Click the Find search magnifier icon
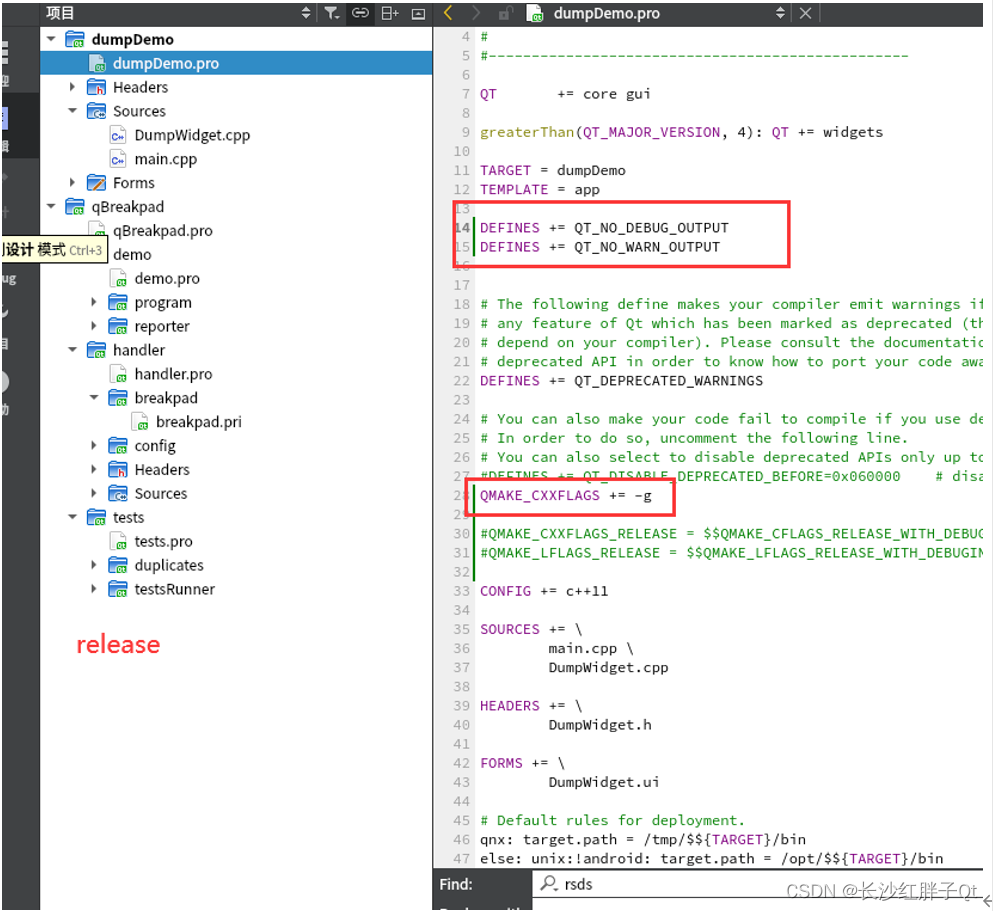The image size is (993, 911). click(x=548, y=883)
